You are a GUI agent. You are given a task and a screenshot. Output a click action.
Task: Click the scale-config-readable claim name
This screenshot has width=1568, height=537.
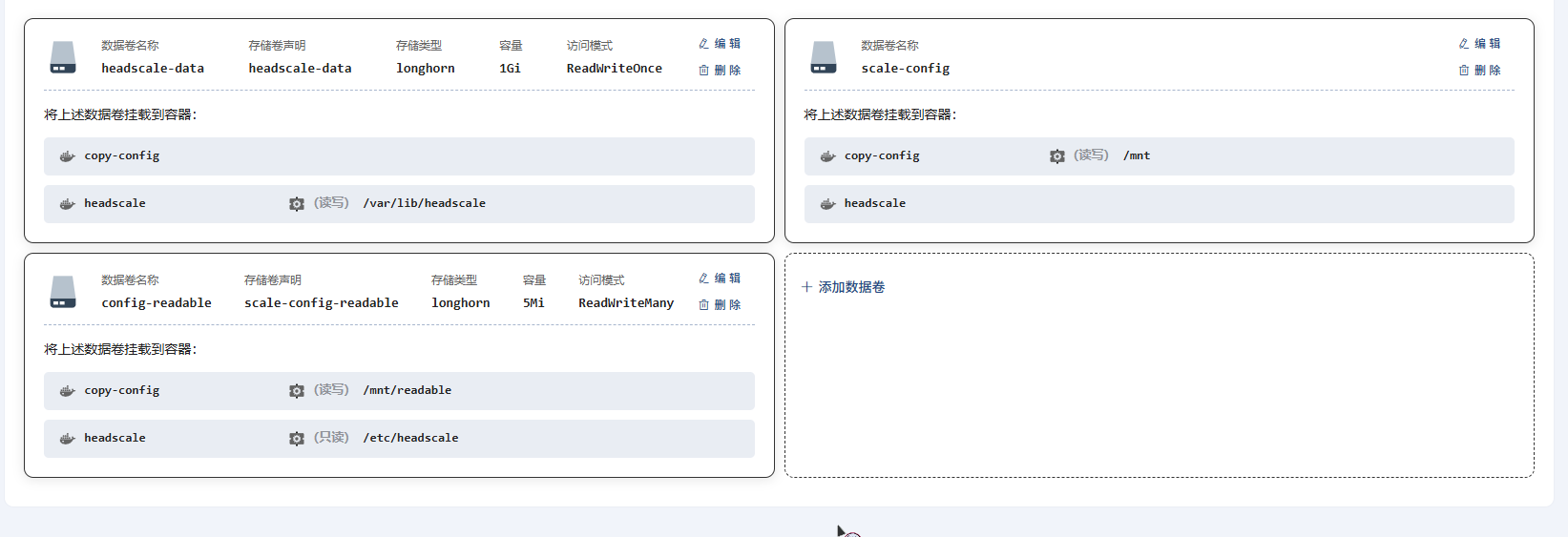pyautogui.click(x=322, y=303)
